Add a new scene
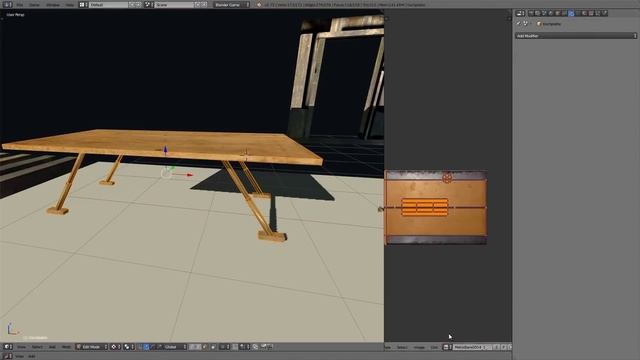 pos(198,4)
